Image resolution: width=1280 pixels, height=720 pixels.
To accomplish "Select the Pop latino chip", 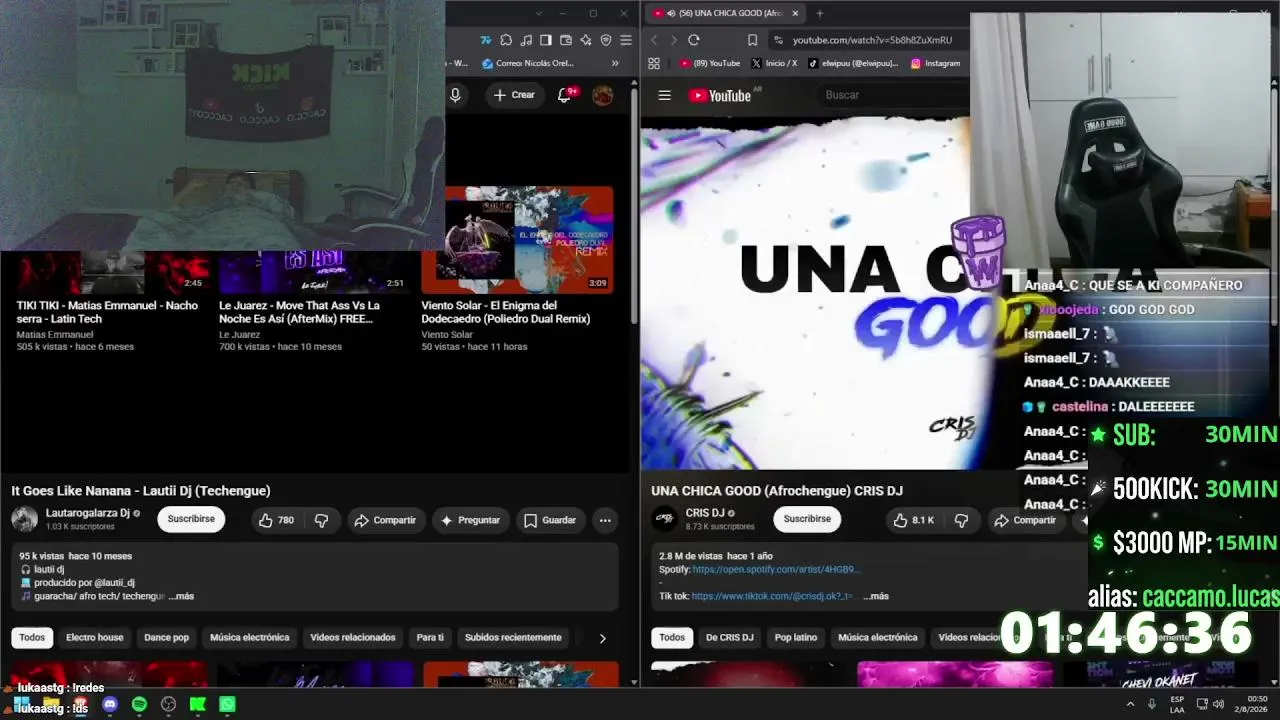I will (x=796, y=637).
